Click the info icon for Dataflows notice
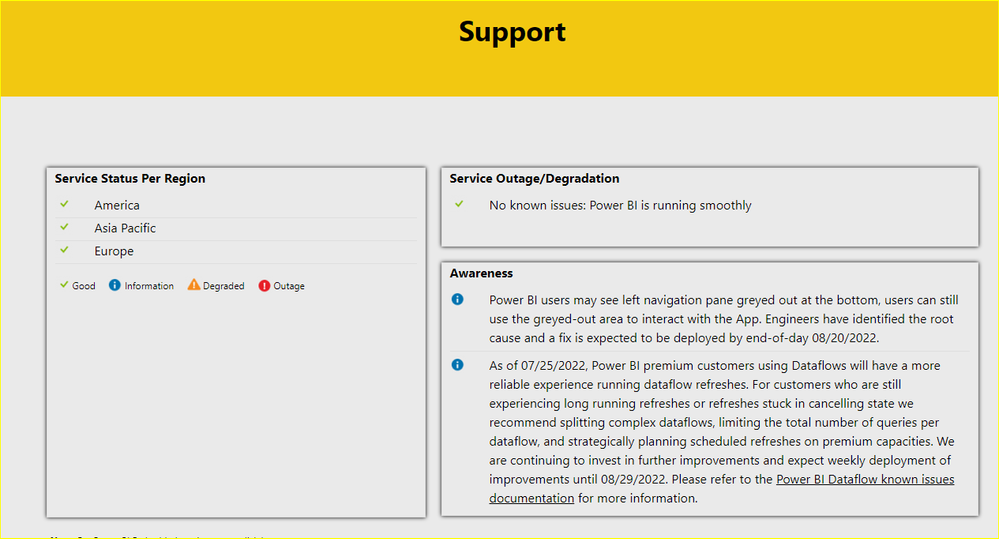 457,365
